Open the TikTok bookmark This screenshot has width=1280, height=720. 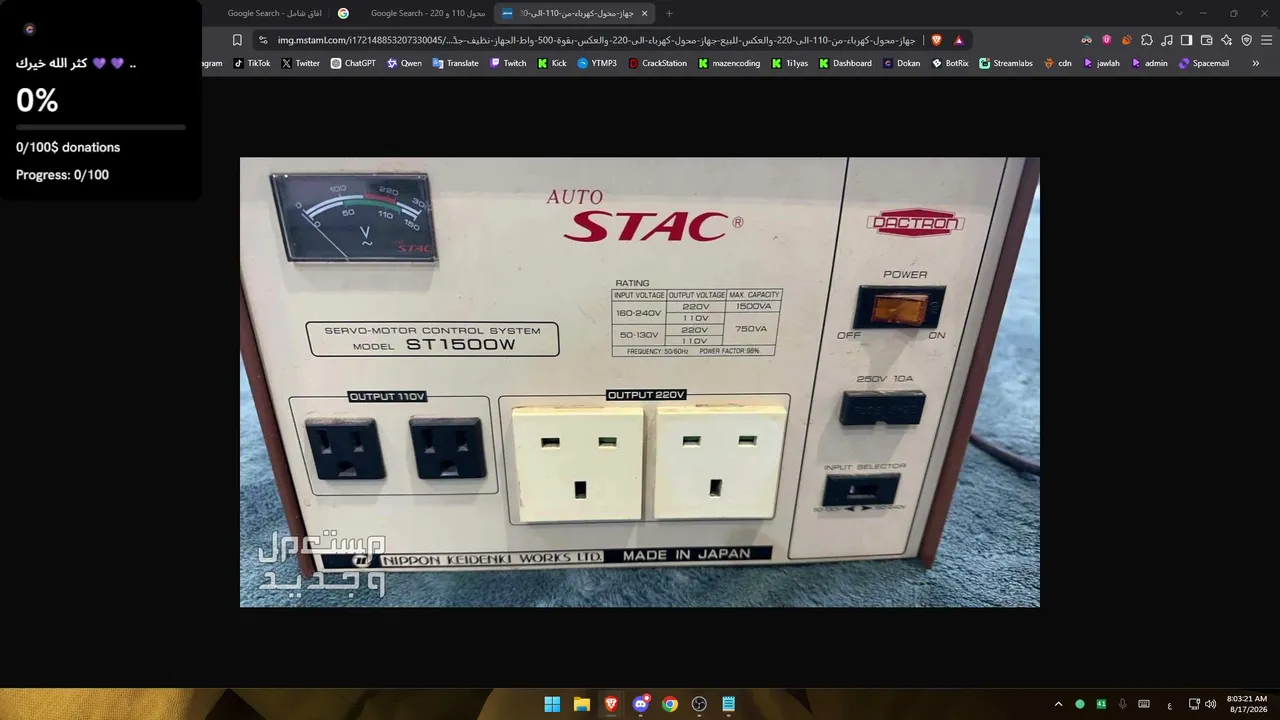(x=252, y=63)
